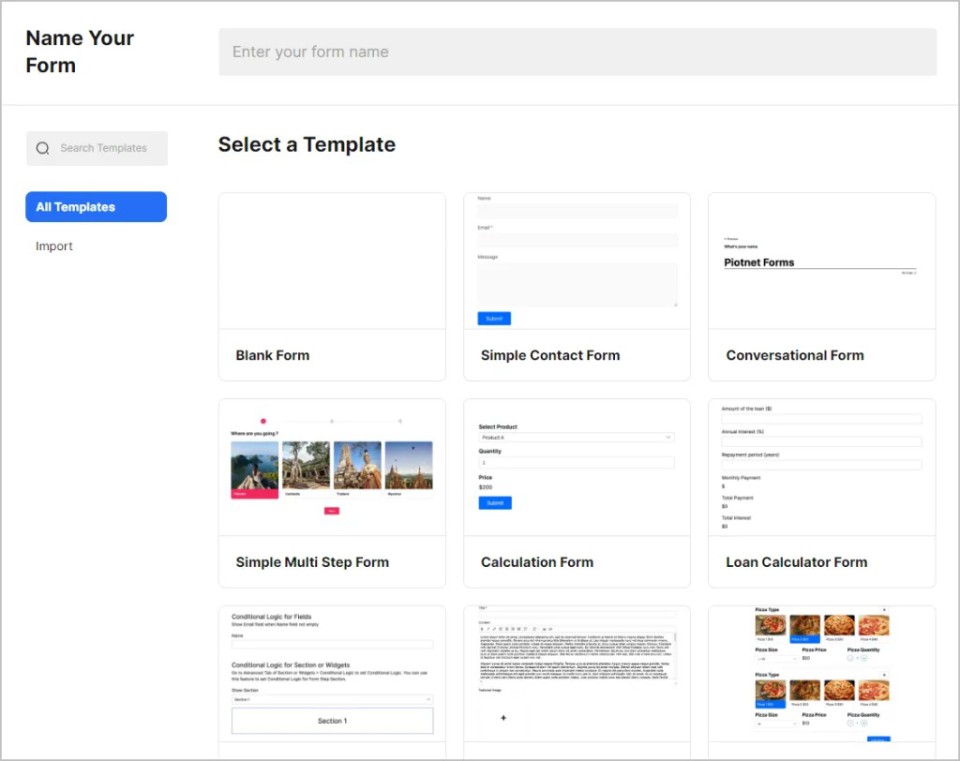
Task: Select the rich text editor template preview
Action: click(577, 673)
